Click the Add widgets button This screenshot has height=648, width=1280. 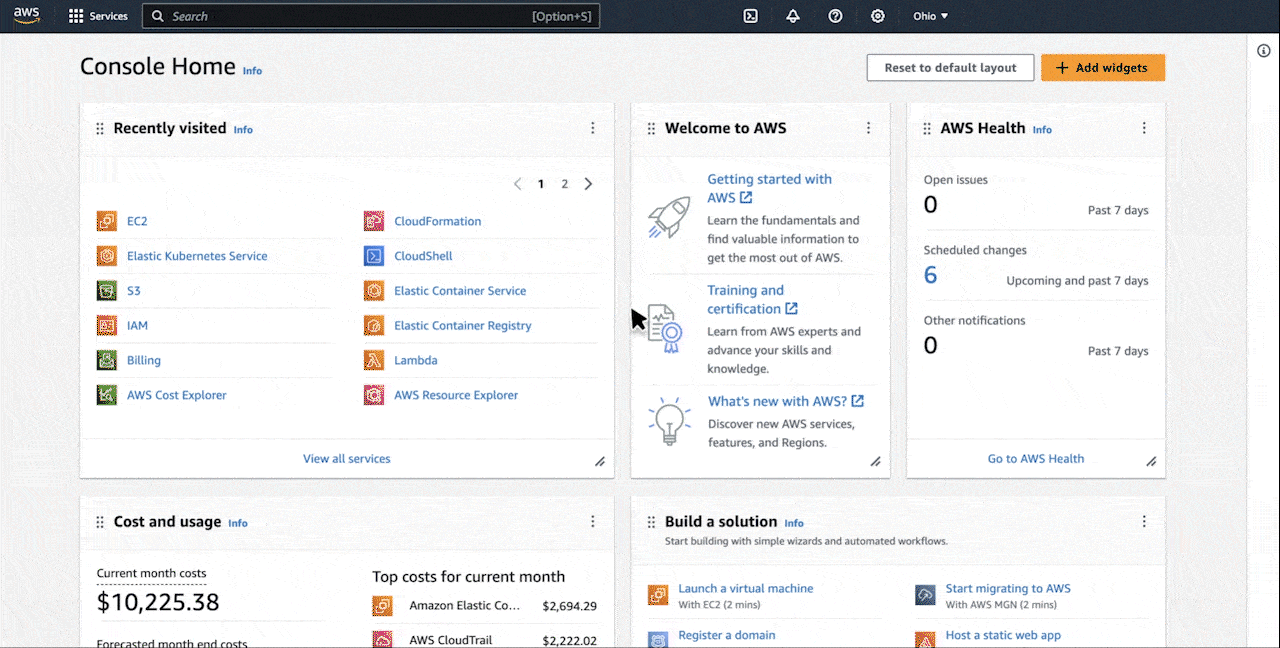click(x=1103, y=68)
